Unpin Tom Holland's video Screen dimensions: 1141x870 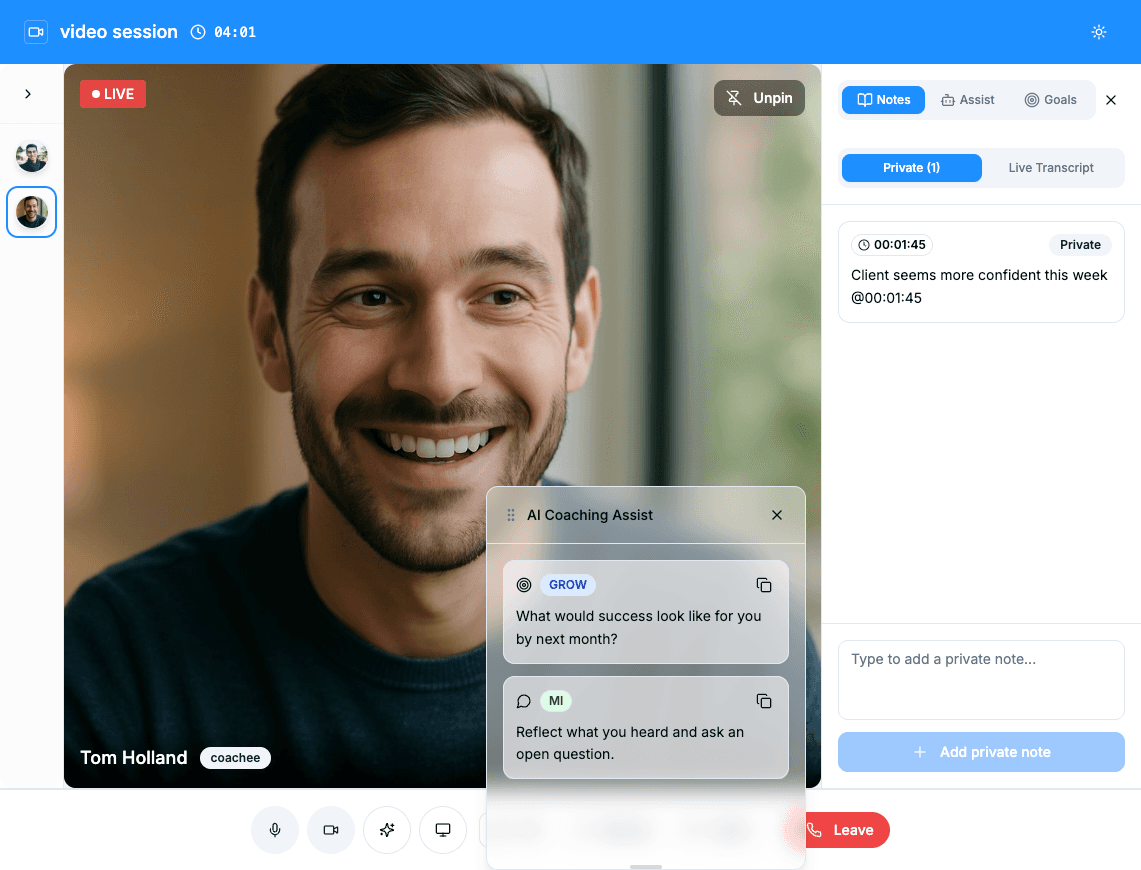pos(759,97)
